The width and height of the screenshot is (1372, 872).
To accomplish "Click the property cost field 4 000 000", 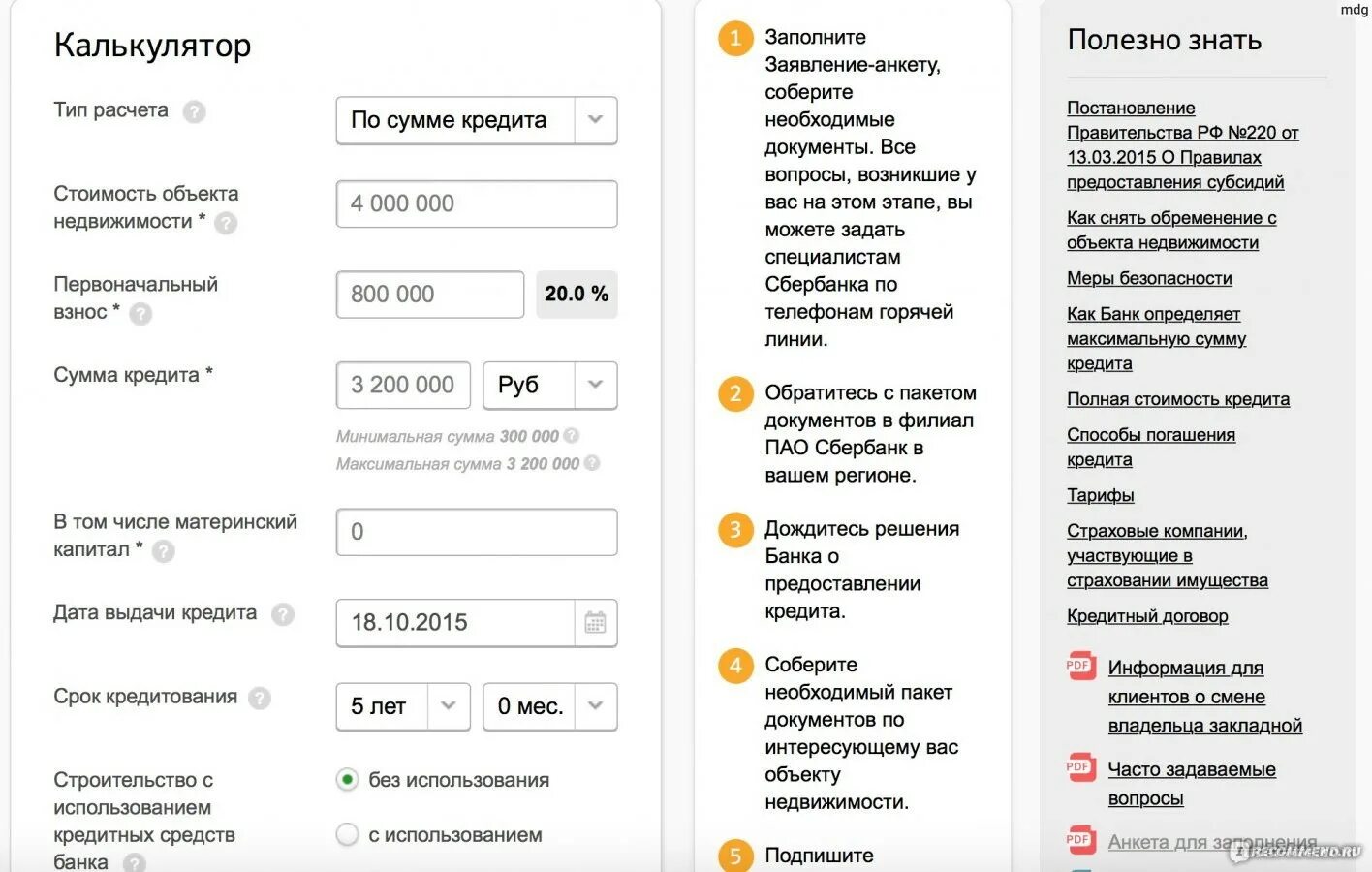I will 477,203.
